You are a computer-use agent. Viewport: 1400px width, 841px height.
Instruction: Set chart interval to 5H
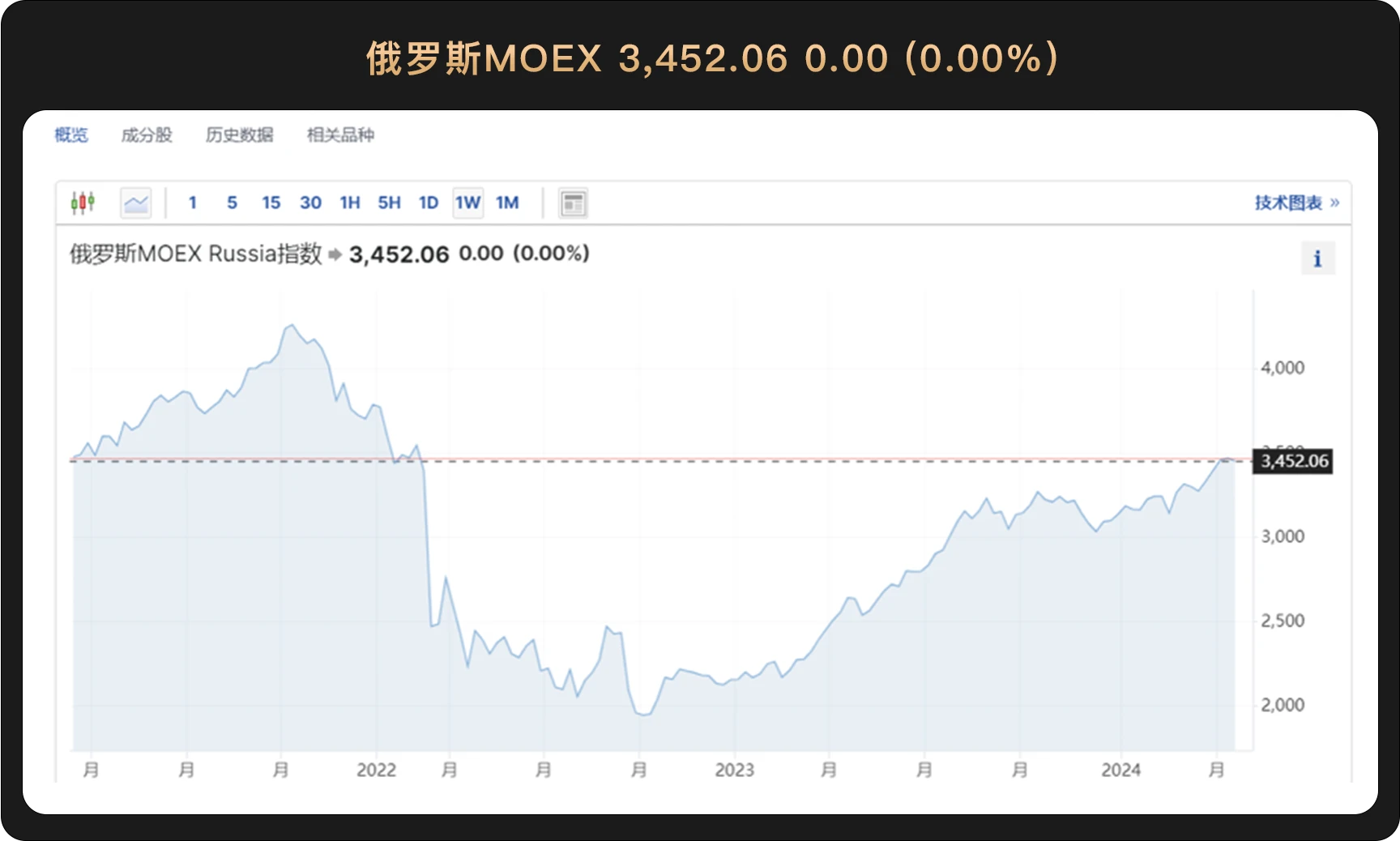pos(389,203)
